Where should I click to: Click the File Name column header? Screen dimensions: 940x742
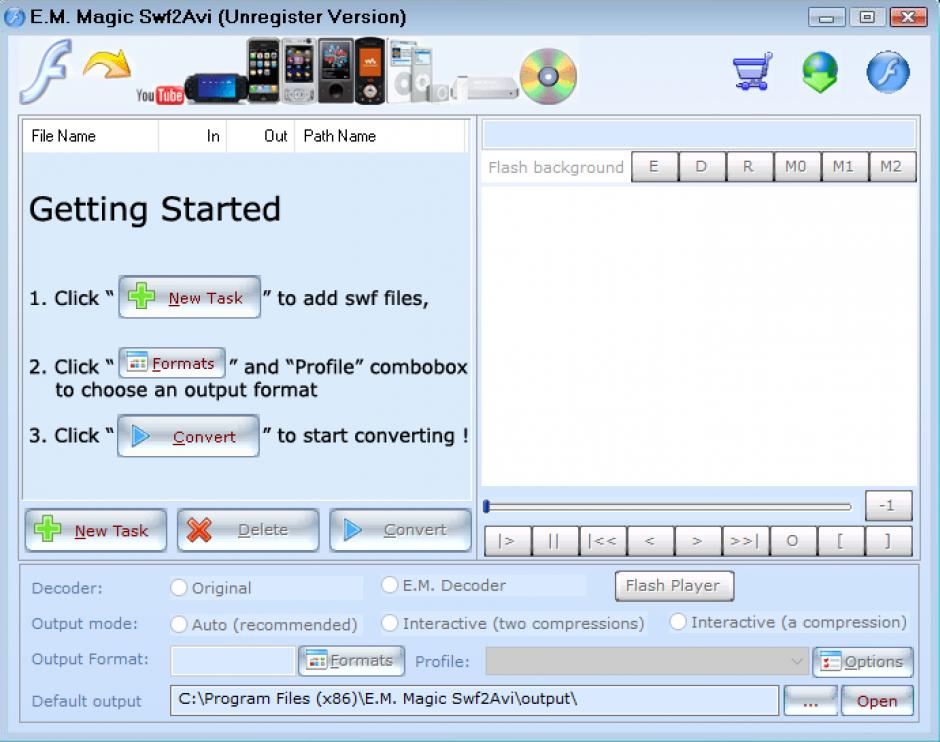point(91,136)
